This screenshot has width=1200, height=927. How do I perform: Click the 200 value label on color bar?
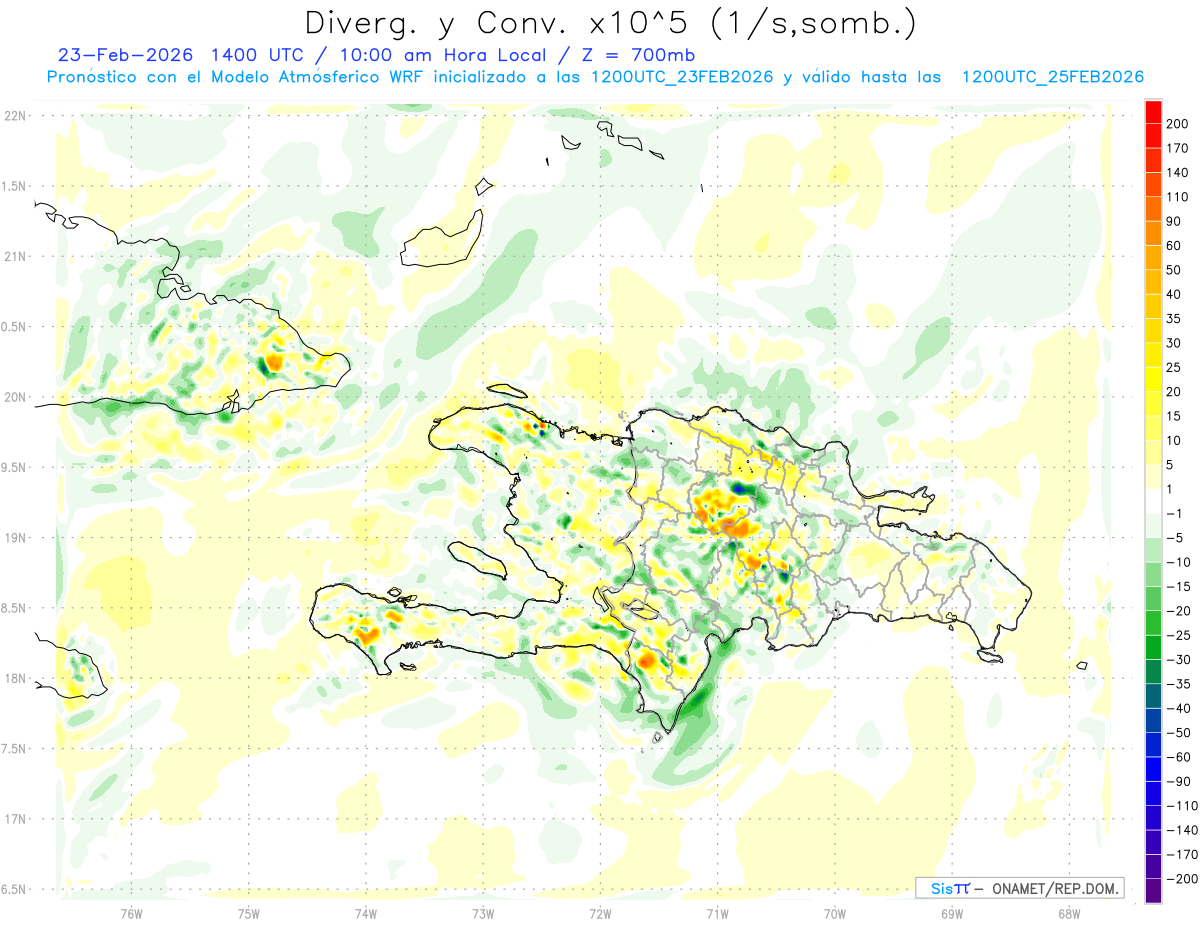1177,124
